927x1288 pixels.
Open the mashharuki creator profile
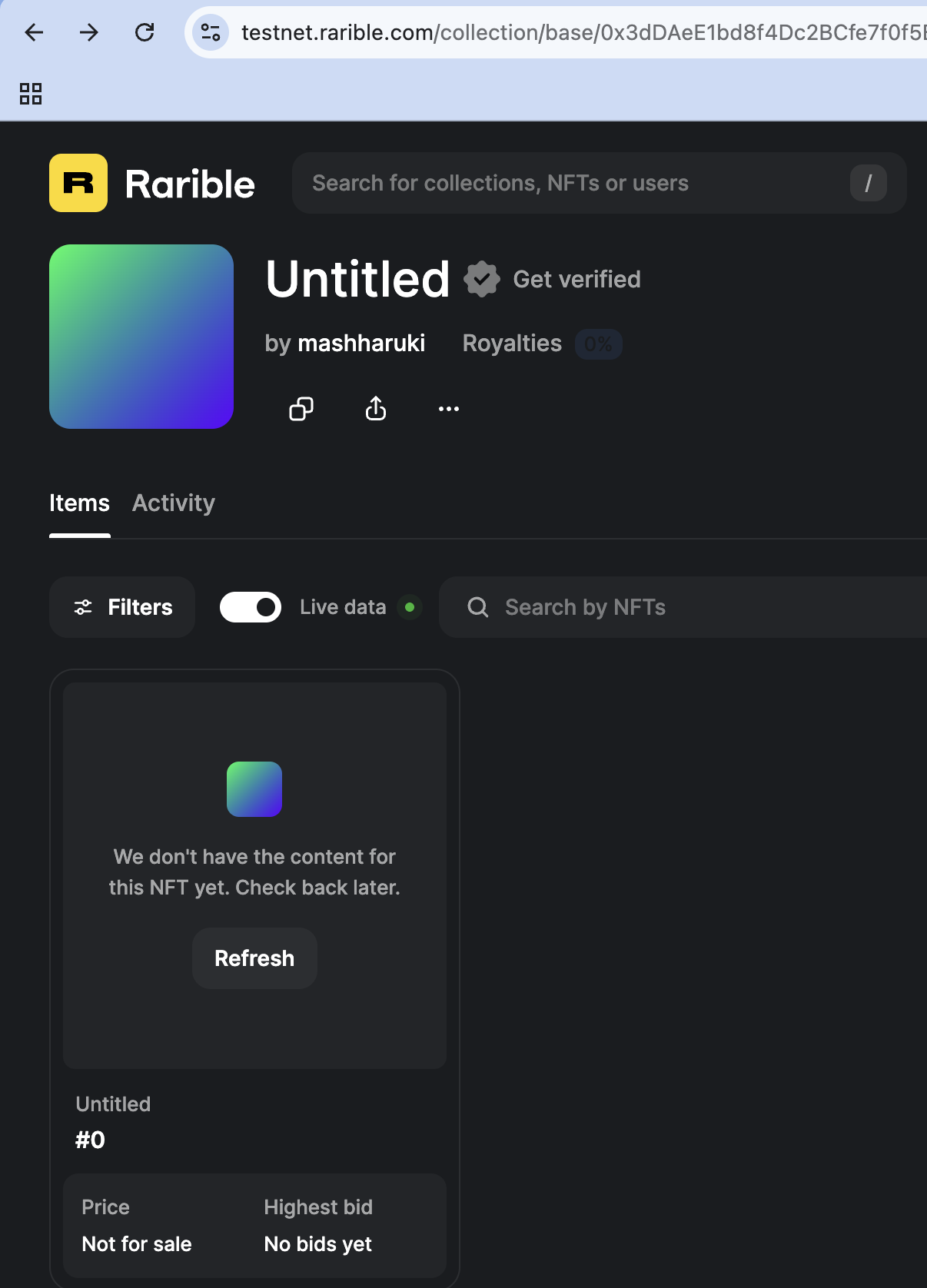(x=361, y=343)
